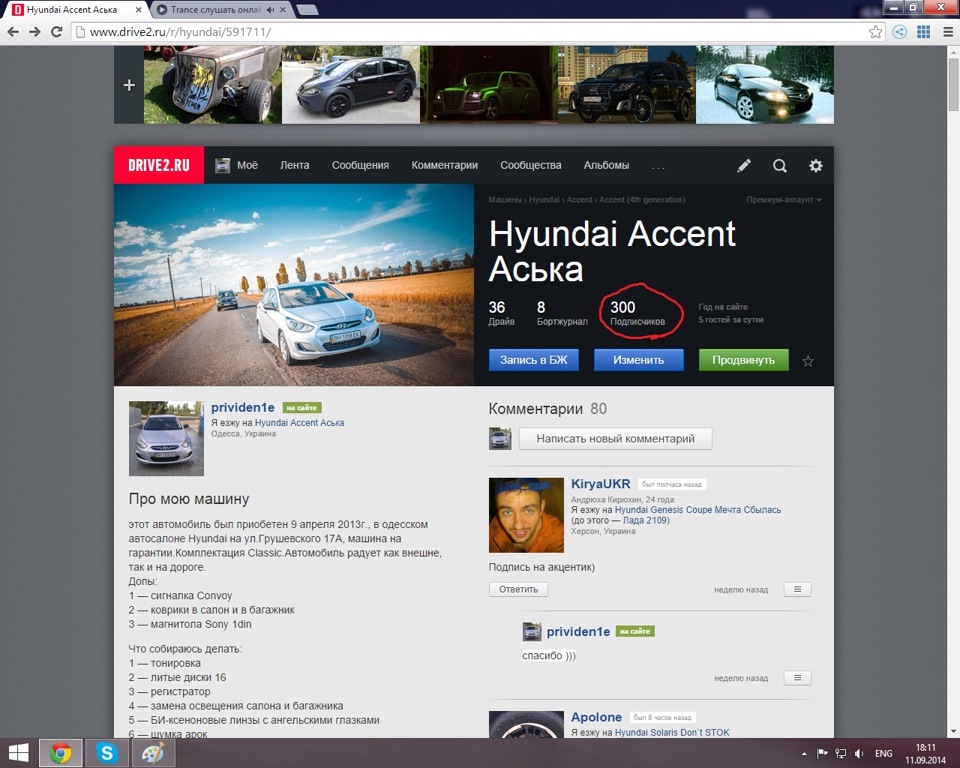Click the audio speaker icon on Trance tab
This screenshot has height=768, width=960.
270,10
